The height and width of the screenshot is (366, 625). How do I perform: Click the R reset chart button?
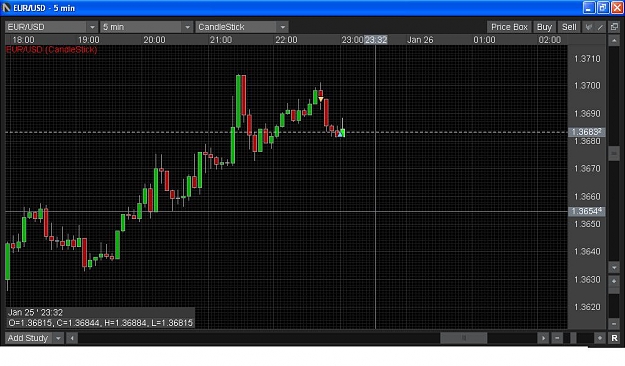pos(614,338)
